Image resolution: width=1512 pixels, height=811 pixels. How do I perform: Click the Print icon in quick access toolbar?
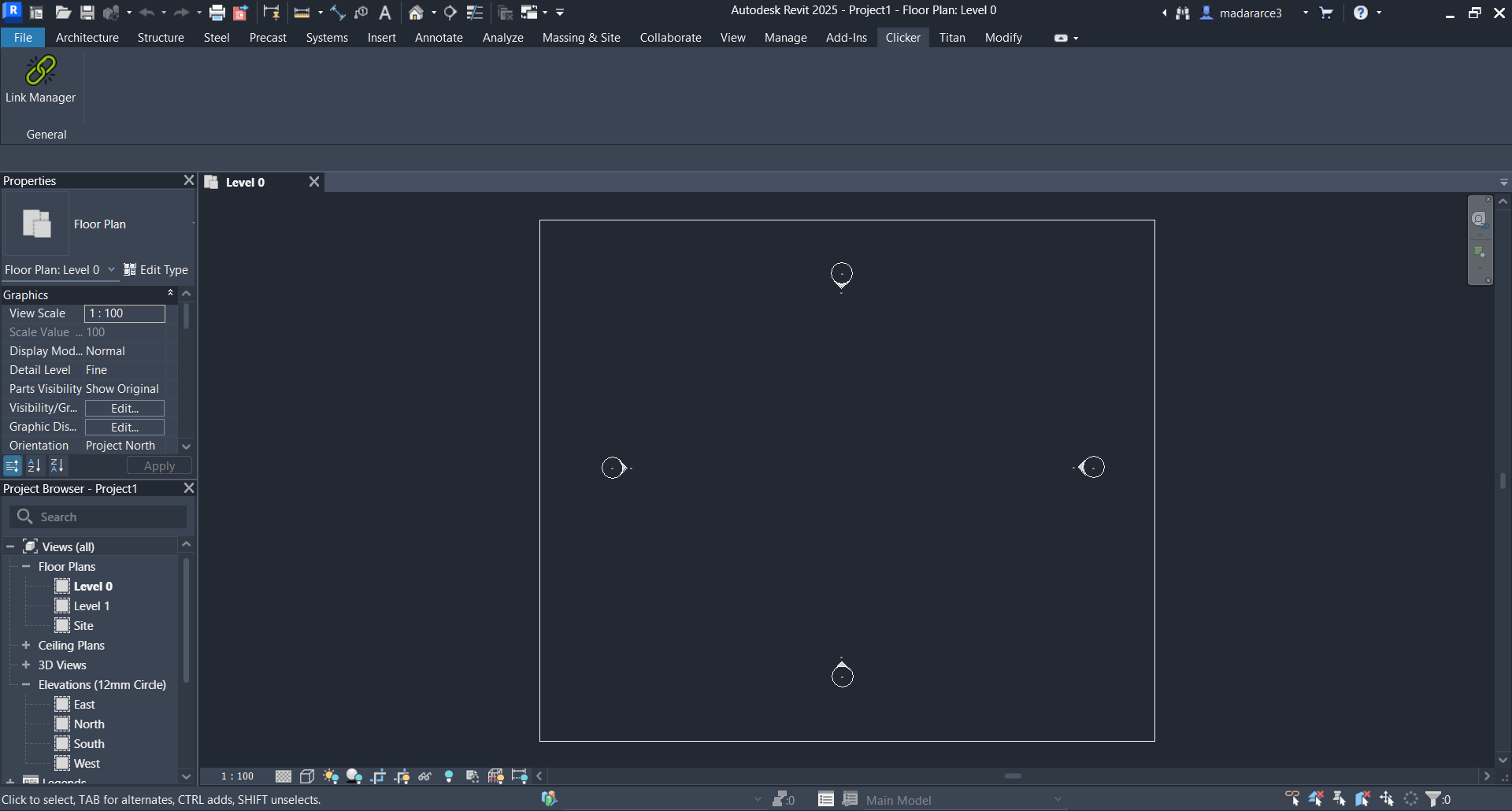pos(217,13)
